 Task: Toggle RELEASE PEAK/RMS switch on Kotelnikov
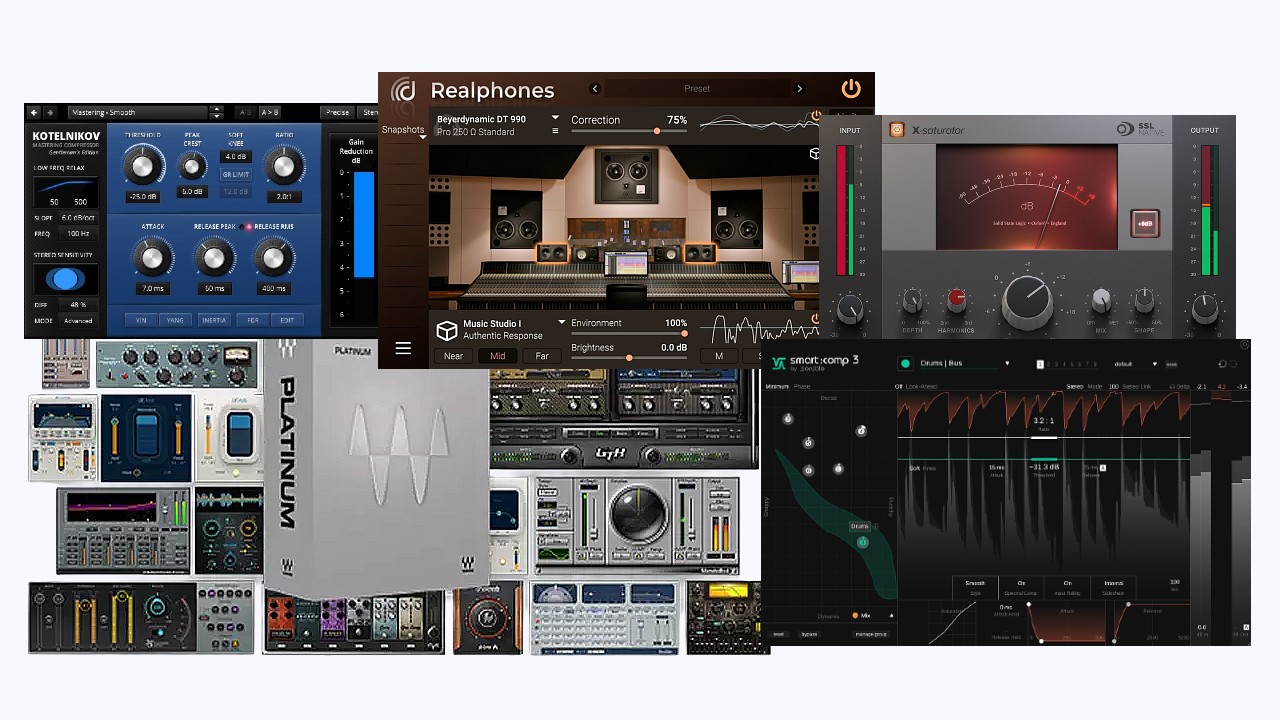246,227
